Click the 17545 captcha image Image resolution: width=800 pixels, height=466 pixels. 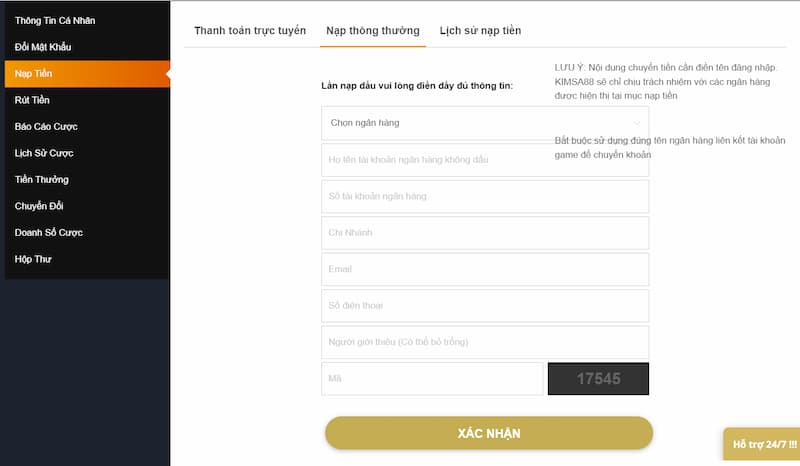click(598, 379)
